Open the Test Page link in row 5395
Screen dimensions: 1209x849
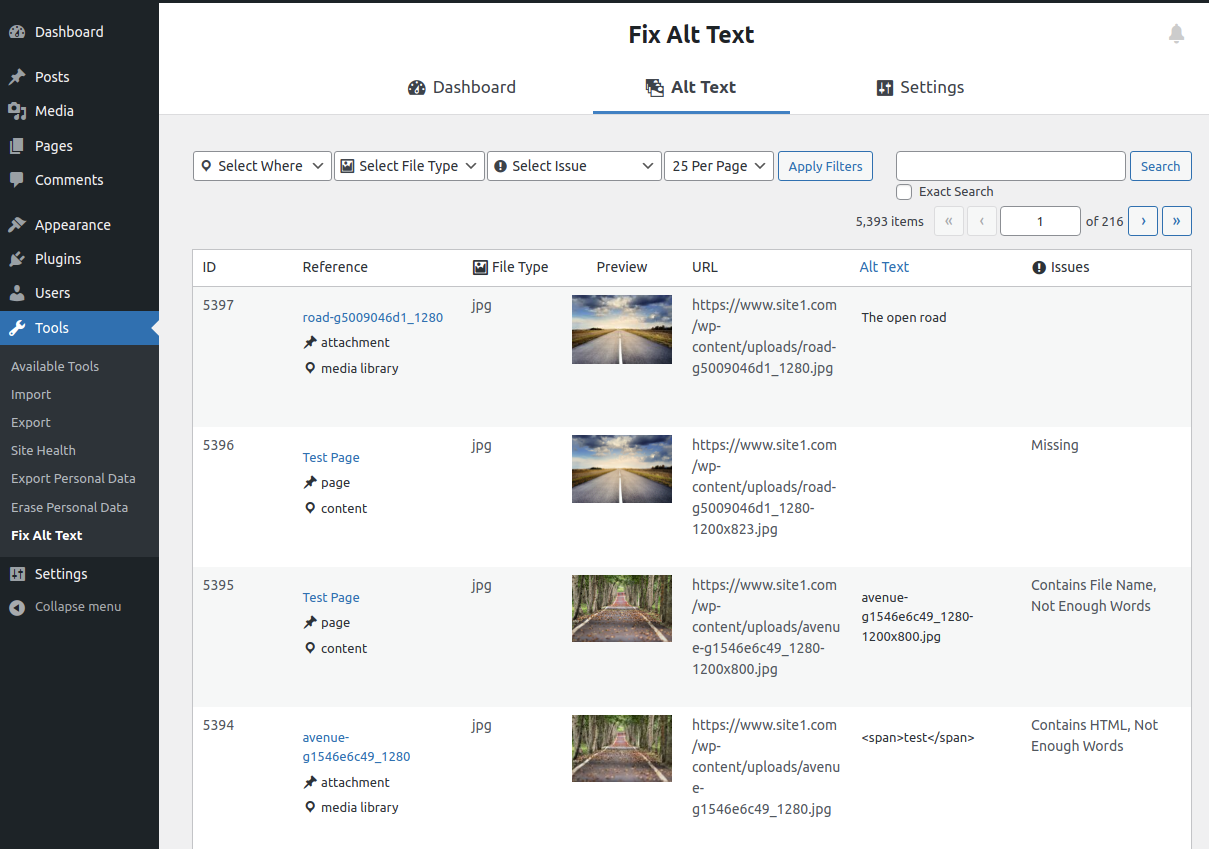pos(331,597)
